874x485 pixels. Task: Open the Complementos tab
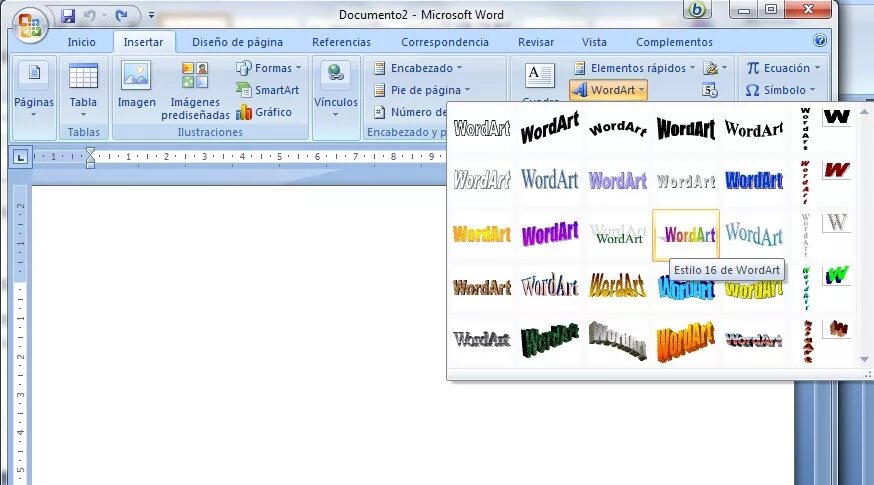point(674,42)
